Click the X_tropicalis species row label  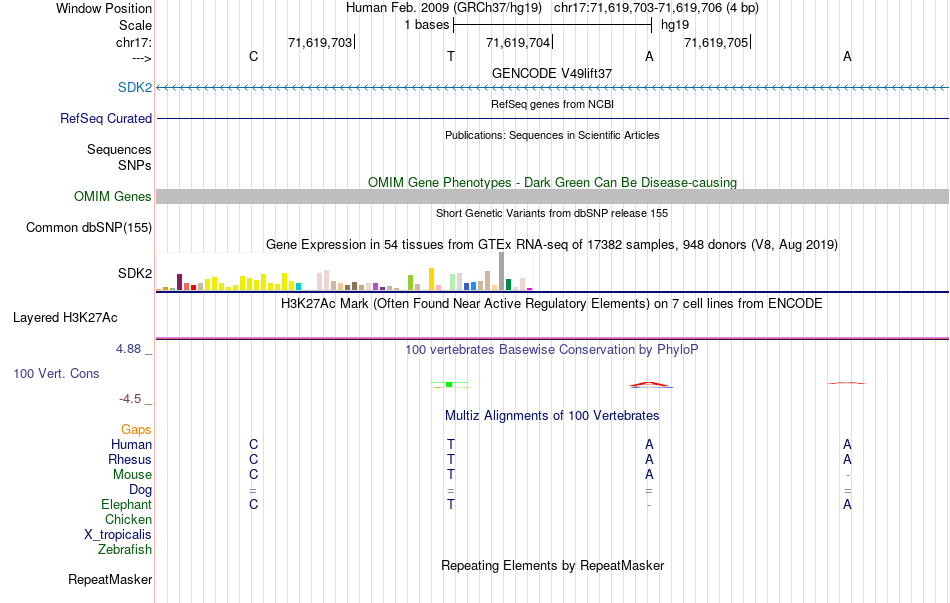pyautogui.click(x=118, y=535)
